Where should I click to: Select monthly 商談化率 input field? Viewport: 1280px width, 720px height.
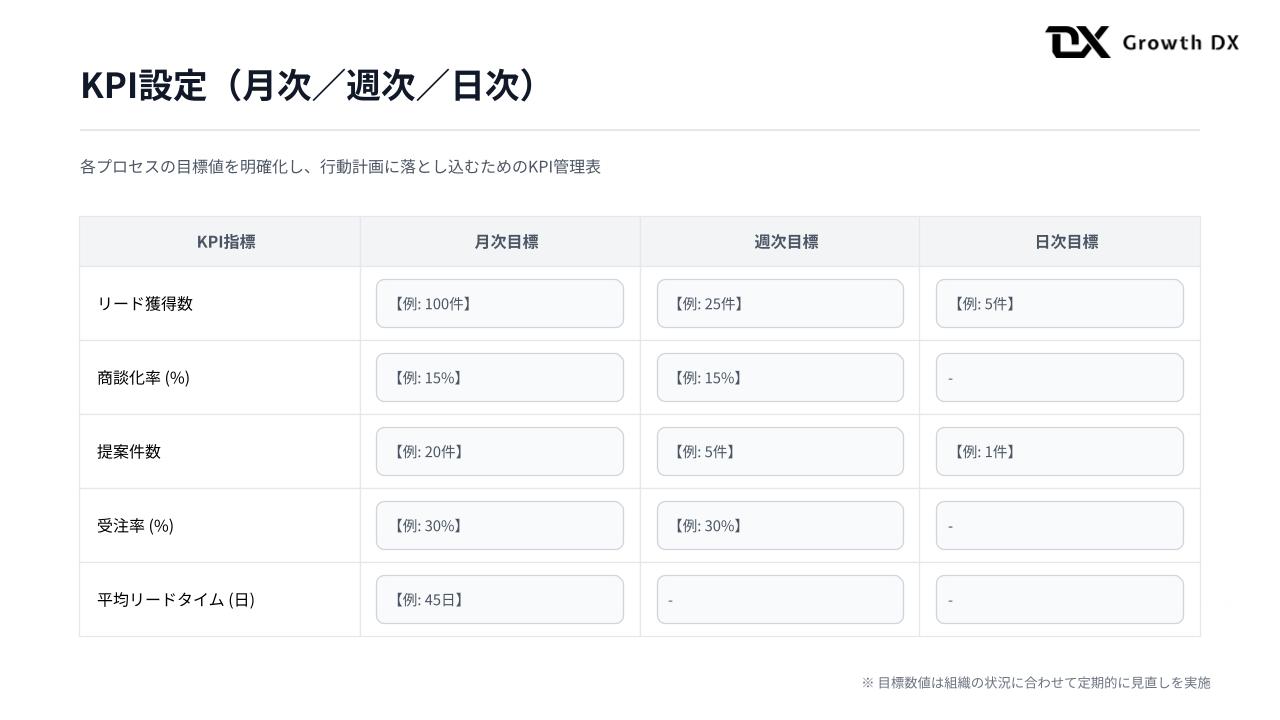(499, 378)
